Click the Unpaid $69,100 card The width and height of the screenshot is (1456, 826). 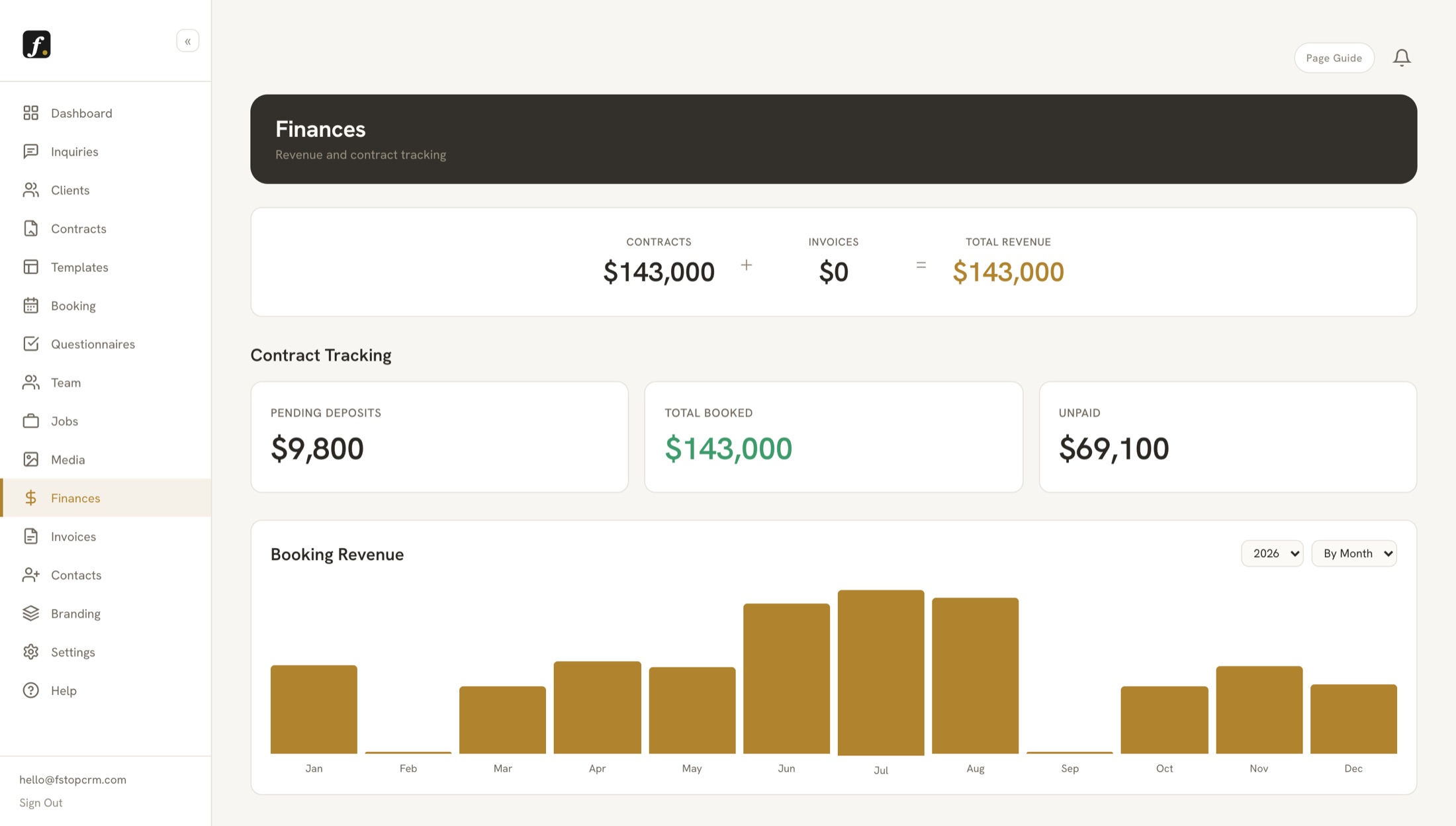(1228, 437)
